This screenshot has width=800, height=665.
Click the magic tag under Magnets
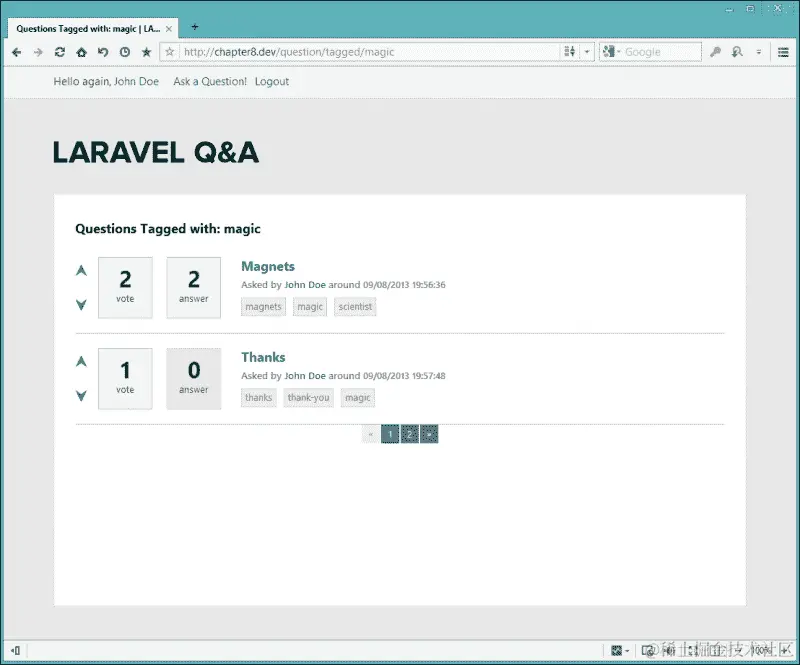coord(310,307)
